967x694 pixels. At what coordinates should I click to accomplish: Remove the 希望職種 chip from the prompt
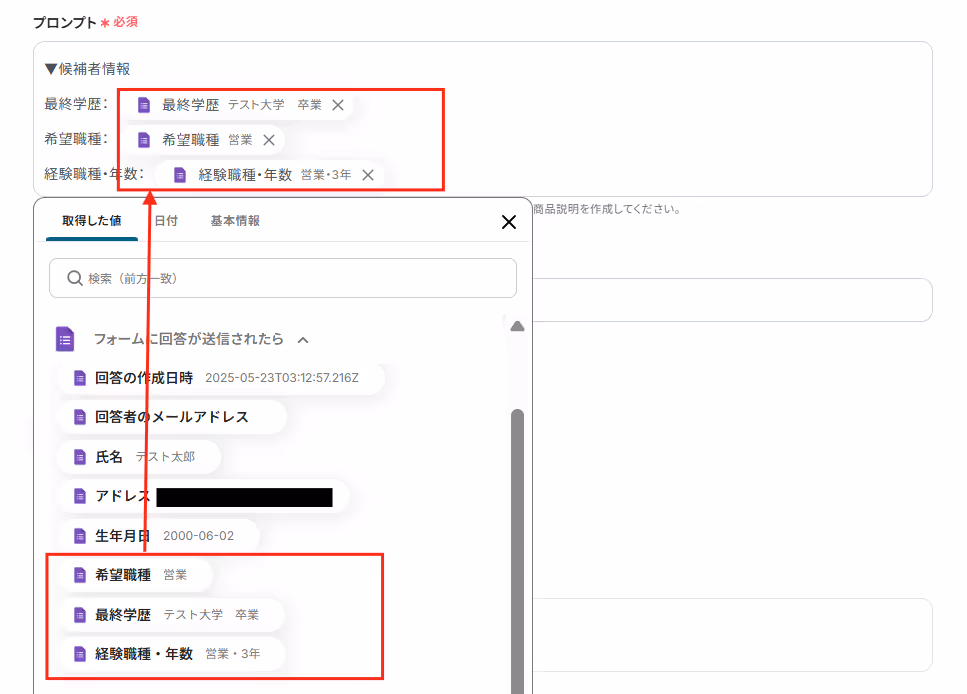pos(269,140)
